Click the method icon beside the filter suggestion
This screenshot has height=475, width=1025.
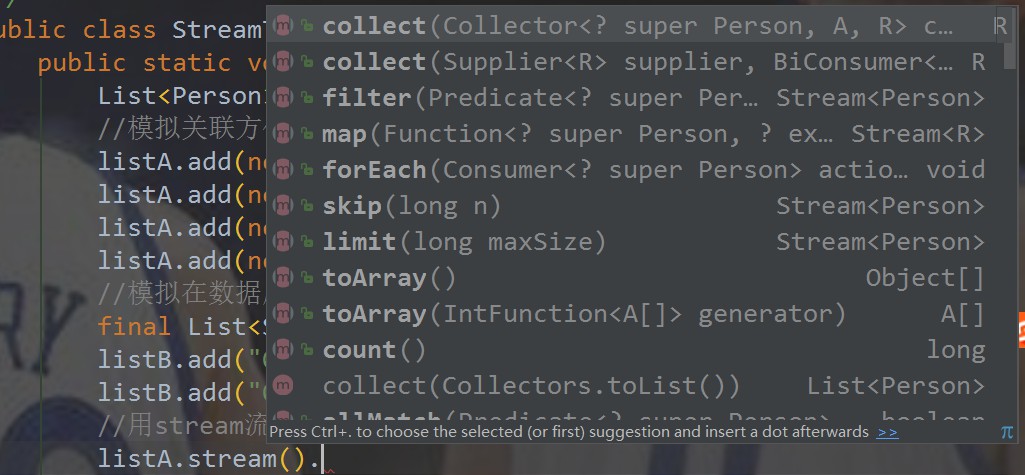point(283,98)
